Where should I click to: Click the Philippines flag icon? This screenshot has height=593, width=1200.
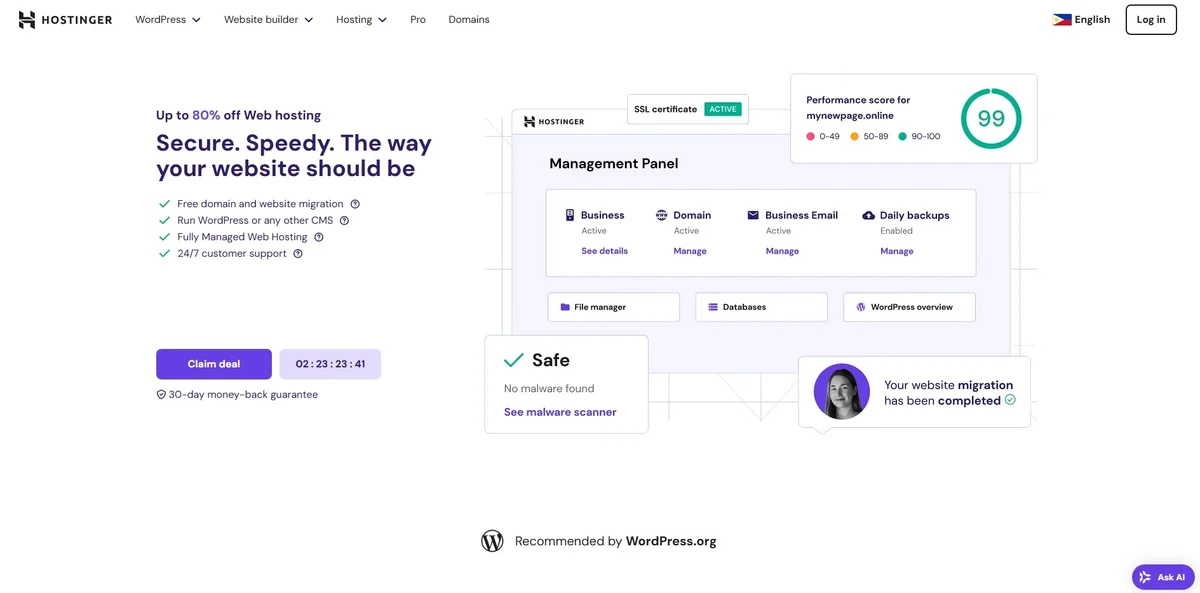click(x=1062, y=20)
